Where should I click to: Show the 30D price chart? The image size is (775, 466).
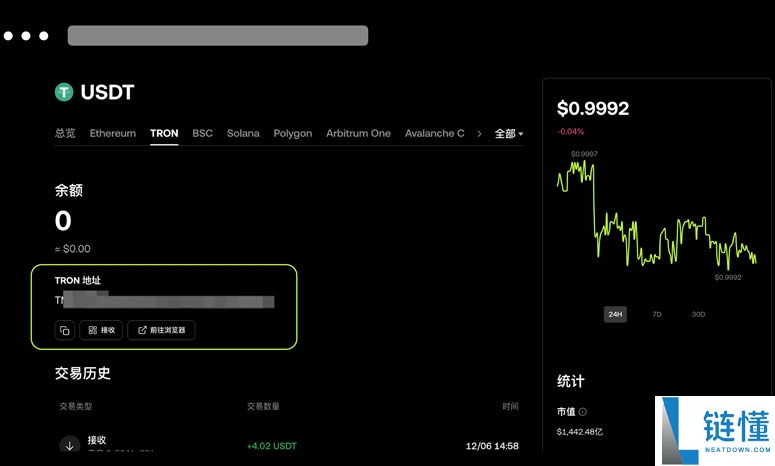(x=698, y=314)
